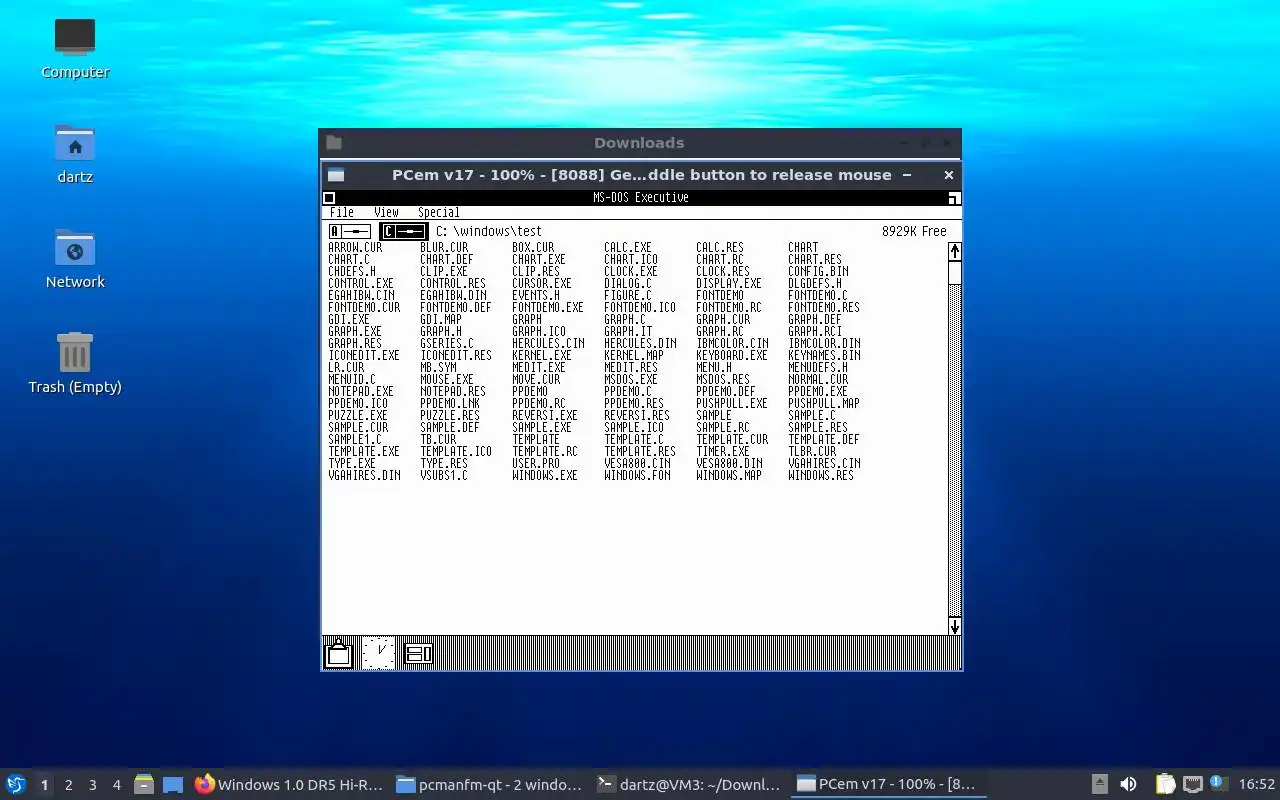
Task: Open the network status tray icon
Action: pyautogui.click(x=1192, y=785)
